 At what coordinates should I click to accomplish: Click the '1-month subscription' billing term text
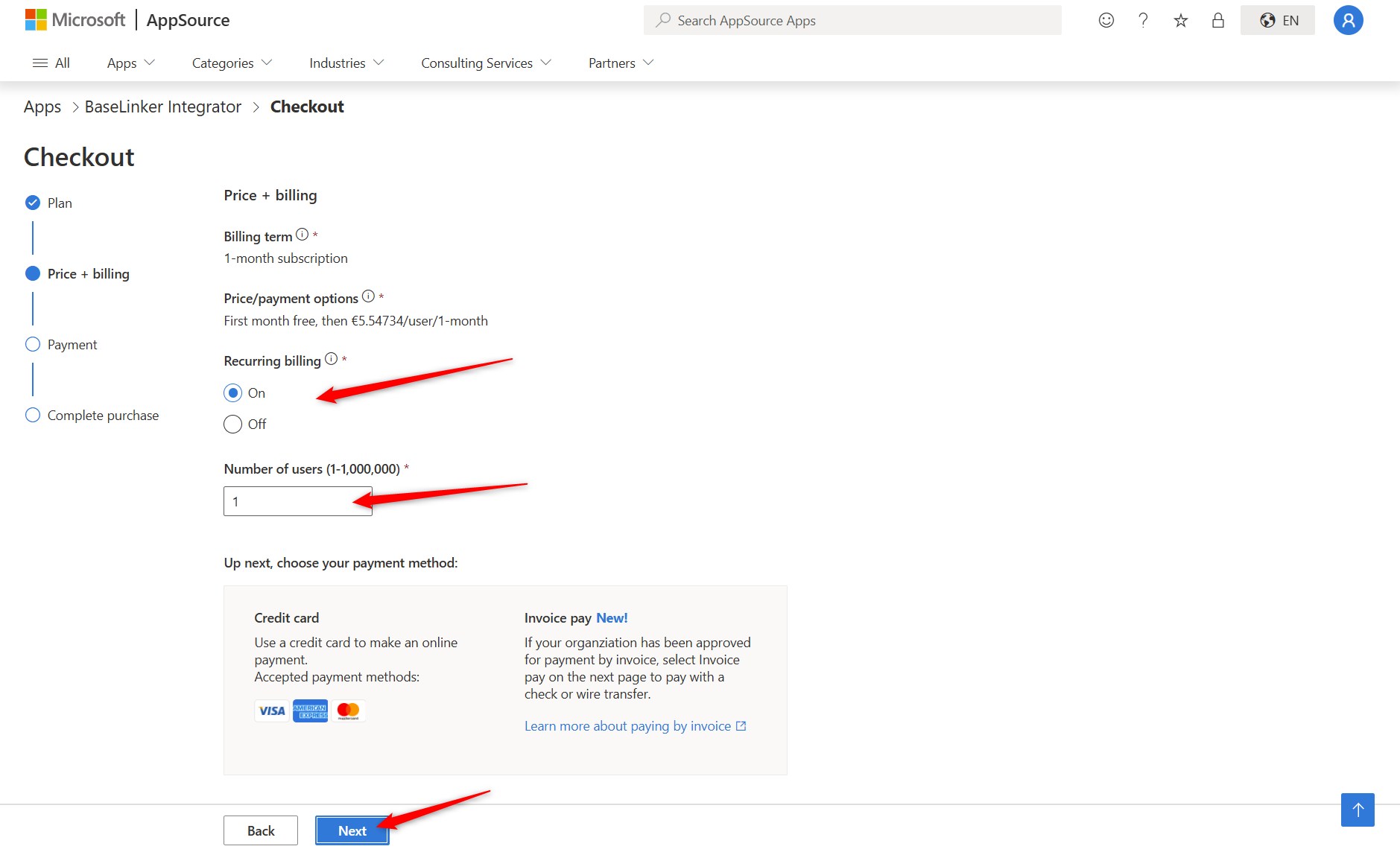286,258
